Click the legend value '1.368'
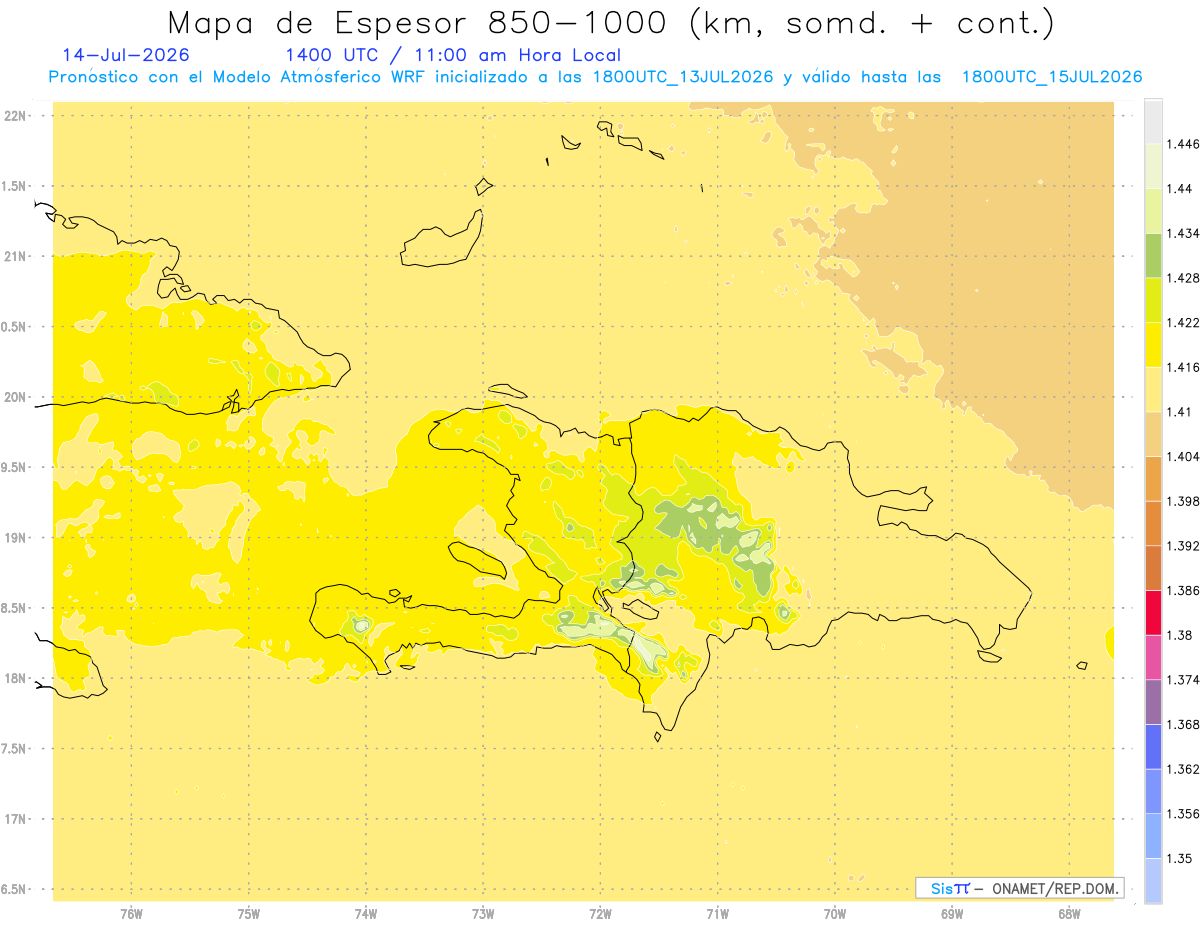The width and height of the screenshot is (1200, 927). (1183, 724)
